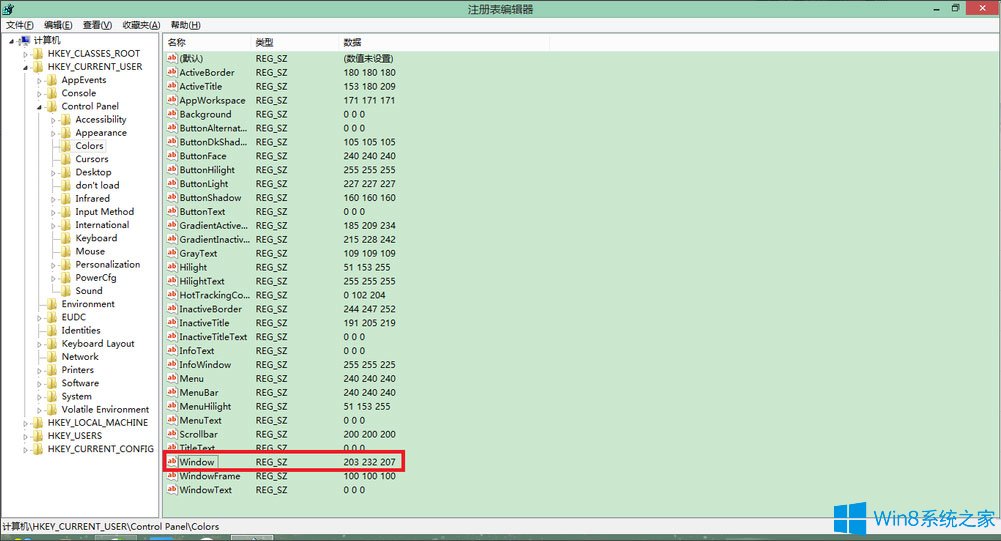Select the don't load key
The image size is (1001, 541).
(97, 185)
